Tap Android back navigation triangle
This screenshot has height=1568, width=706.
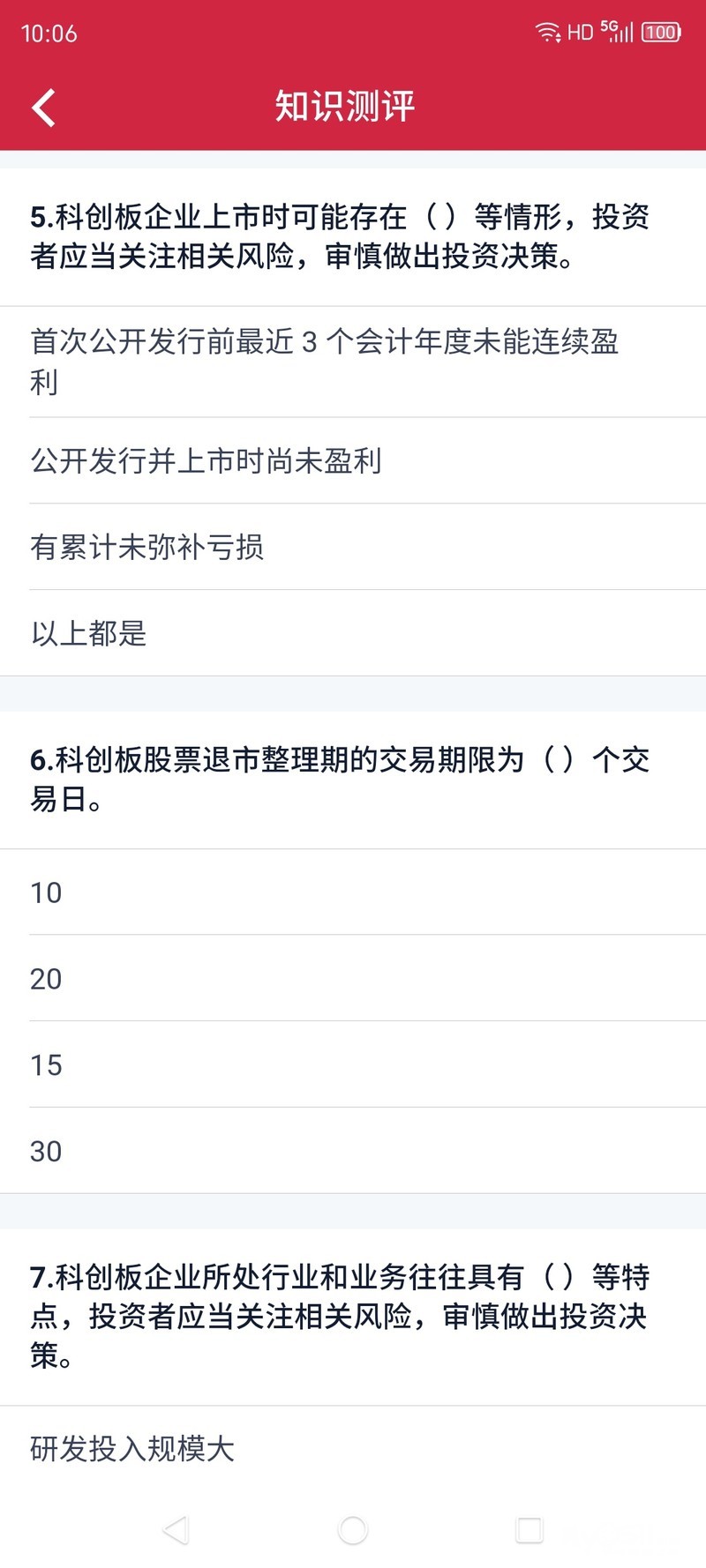click(176, 1530)
